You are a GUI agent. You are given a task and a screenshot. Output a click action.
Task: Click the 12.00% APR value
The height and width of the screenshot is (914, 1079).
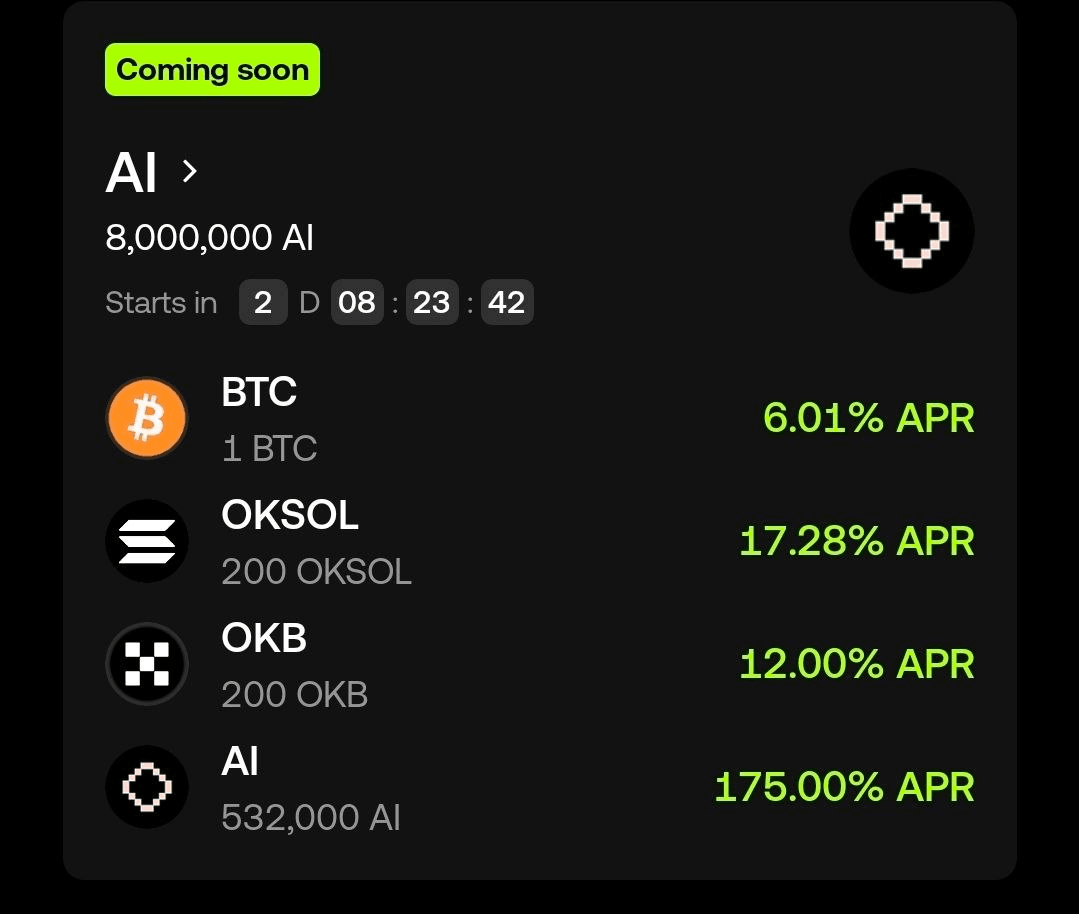coord(857,663)
